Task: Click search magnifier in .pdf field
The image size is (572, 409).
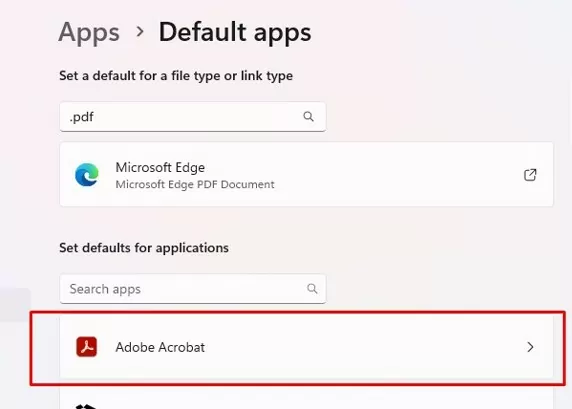Action: [308, 117]
